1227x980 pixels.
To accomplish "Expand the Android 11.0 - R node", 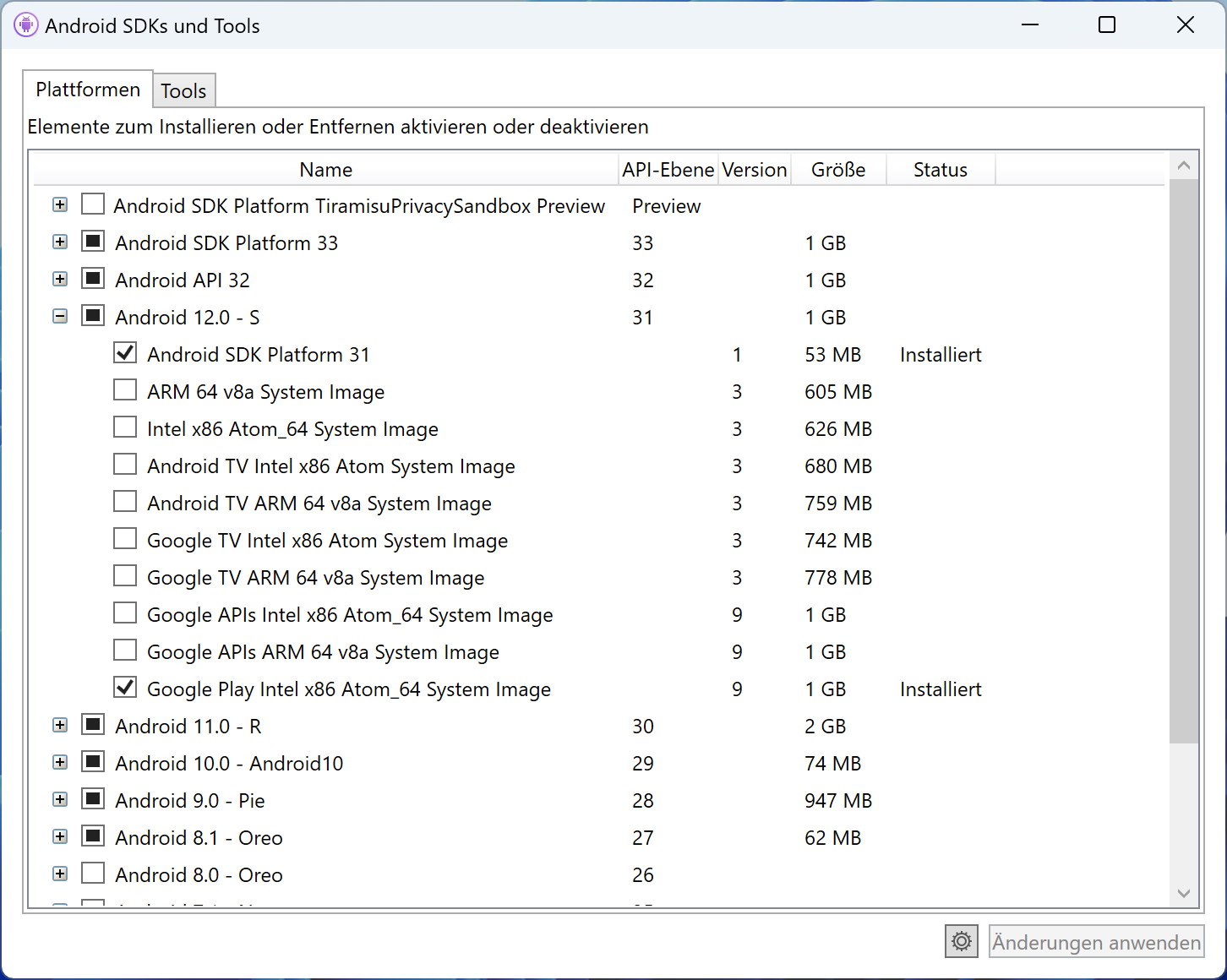I will (x=60, y=725).
